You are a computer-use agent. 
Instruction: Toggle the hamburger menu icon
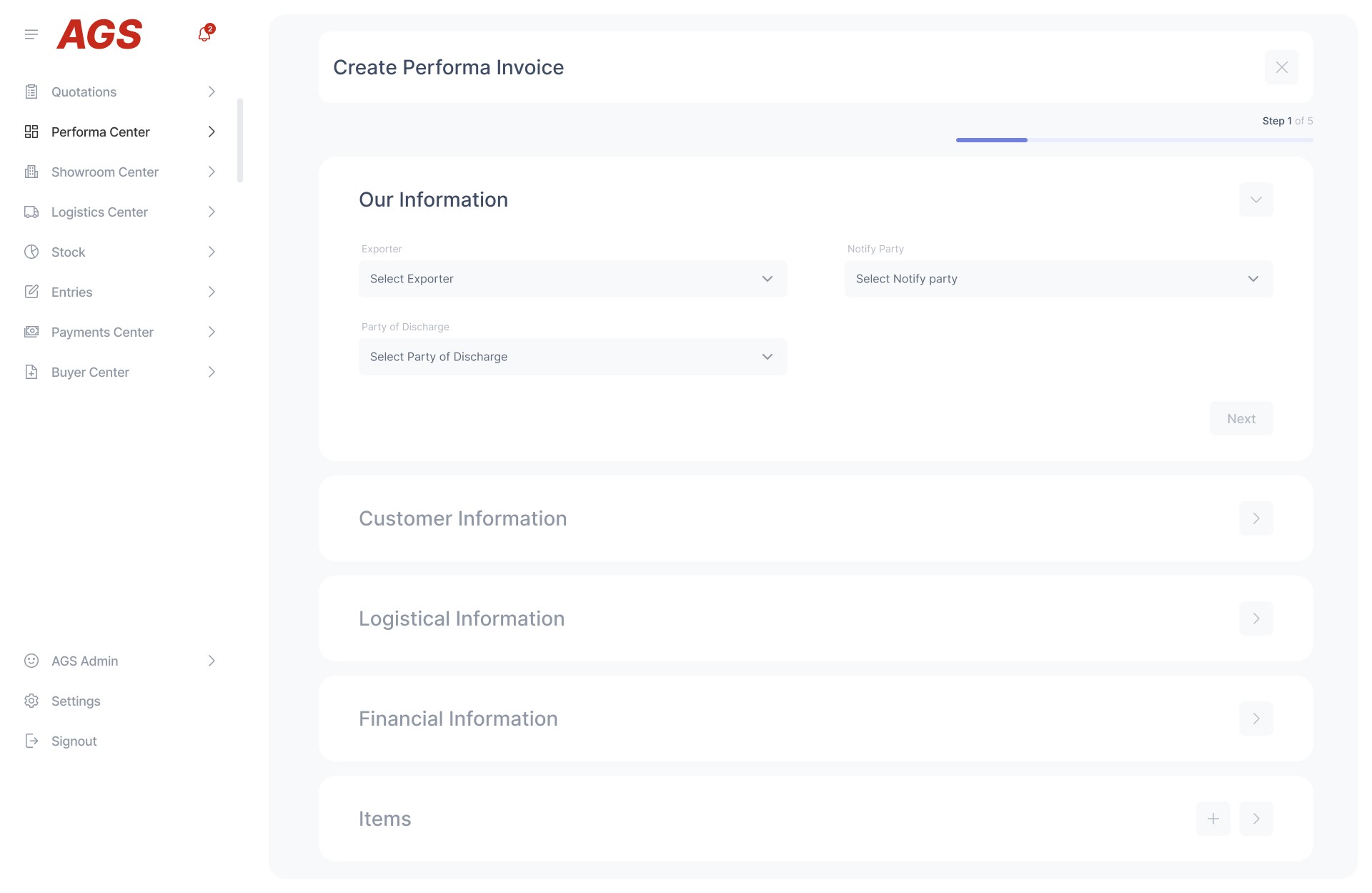tap(31, 34)
